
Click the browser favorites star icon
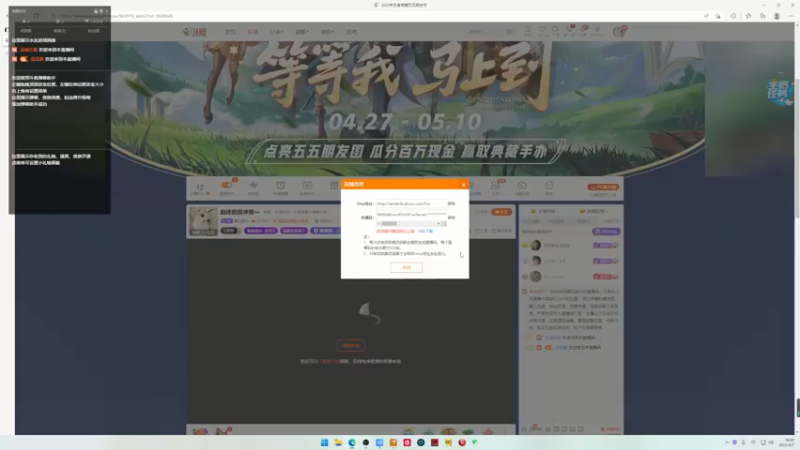pos(748,16)
